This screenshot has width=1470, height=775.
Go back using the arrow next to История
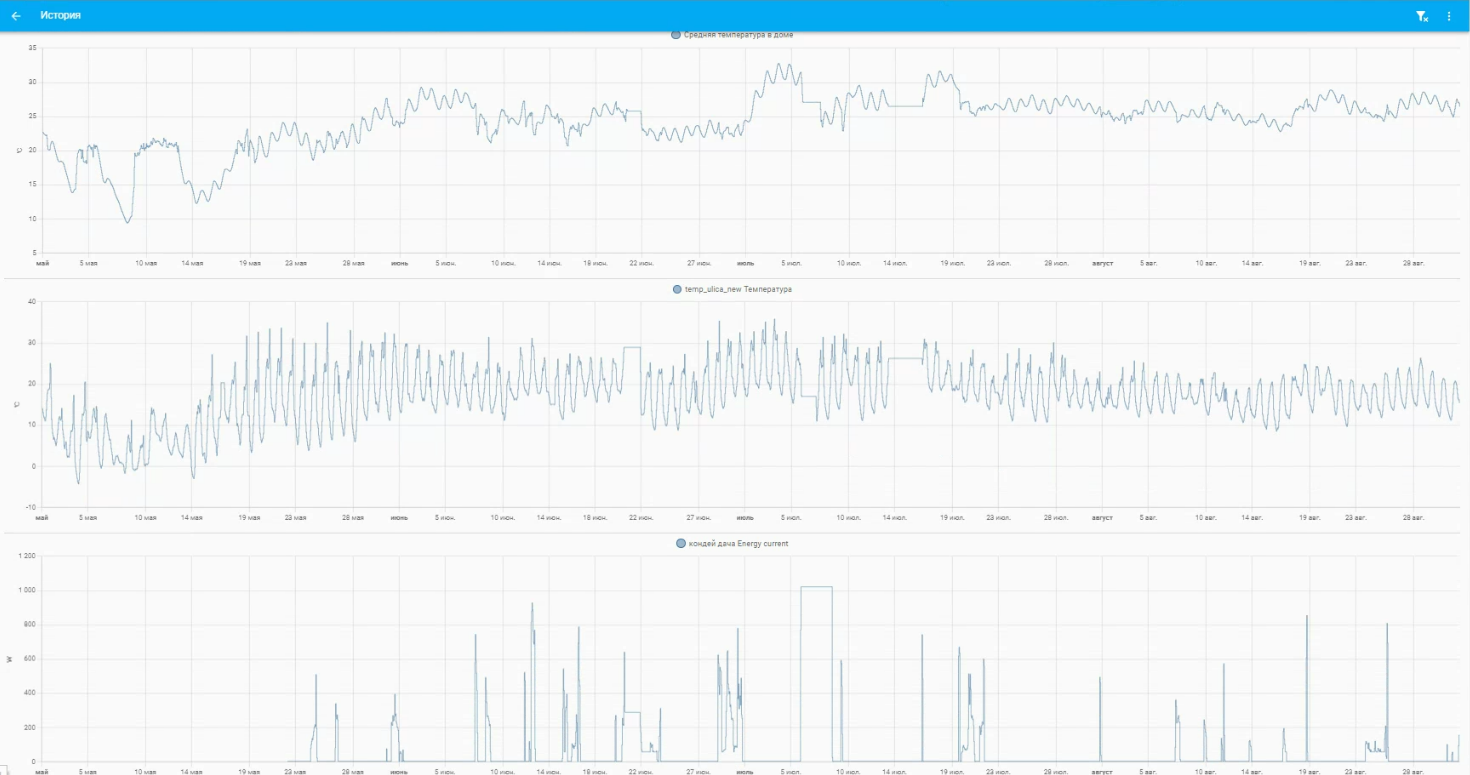point(16,16)
